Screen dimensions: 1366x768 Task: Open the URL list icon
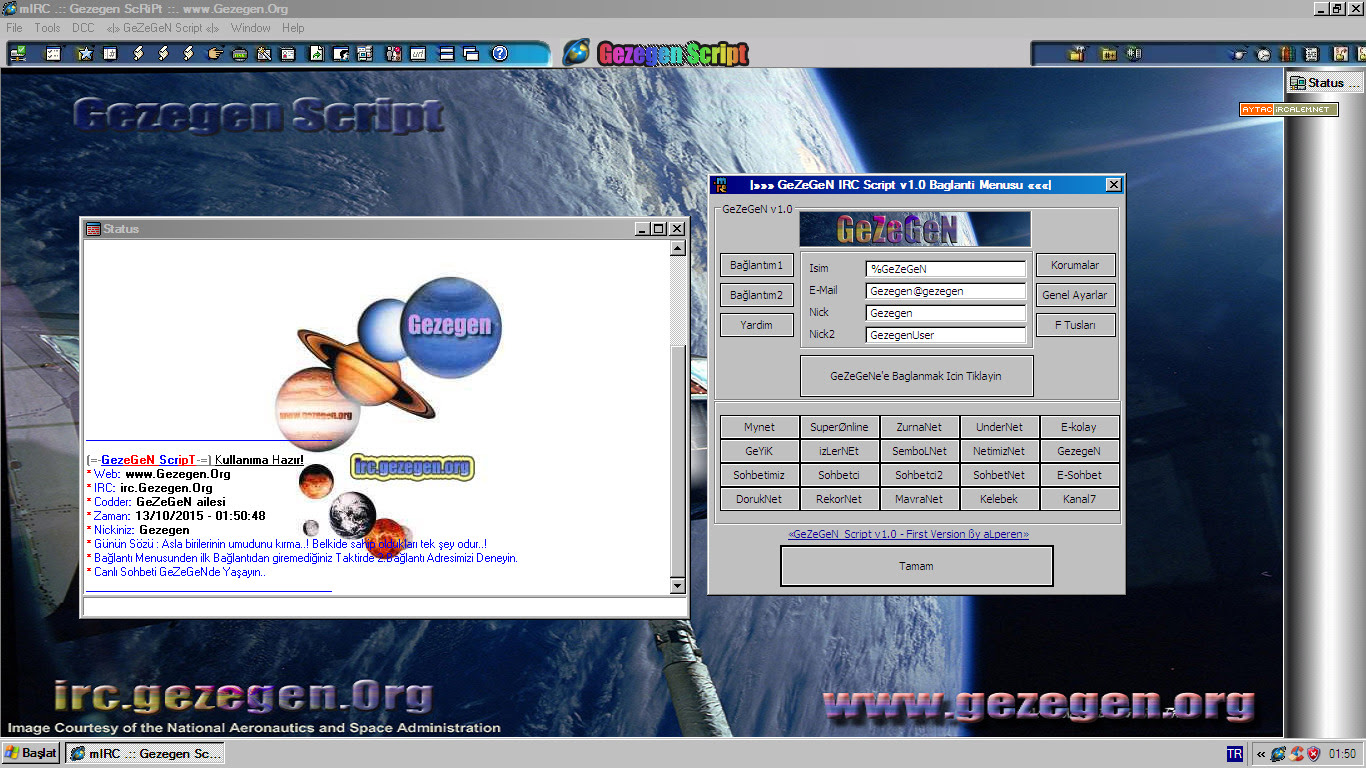pyautogui.click(x=418, y=54)
